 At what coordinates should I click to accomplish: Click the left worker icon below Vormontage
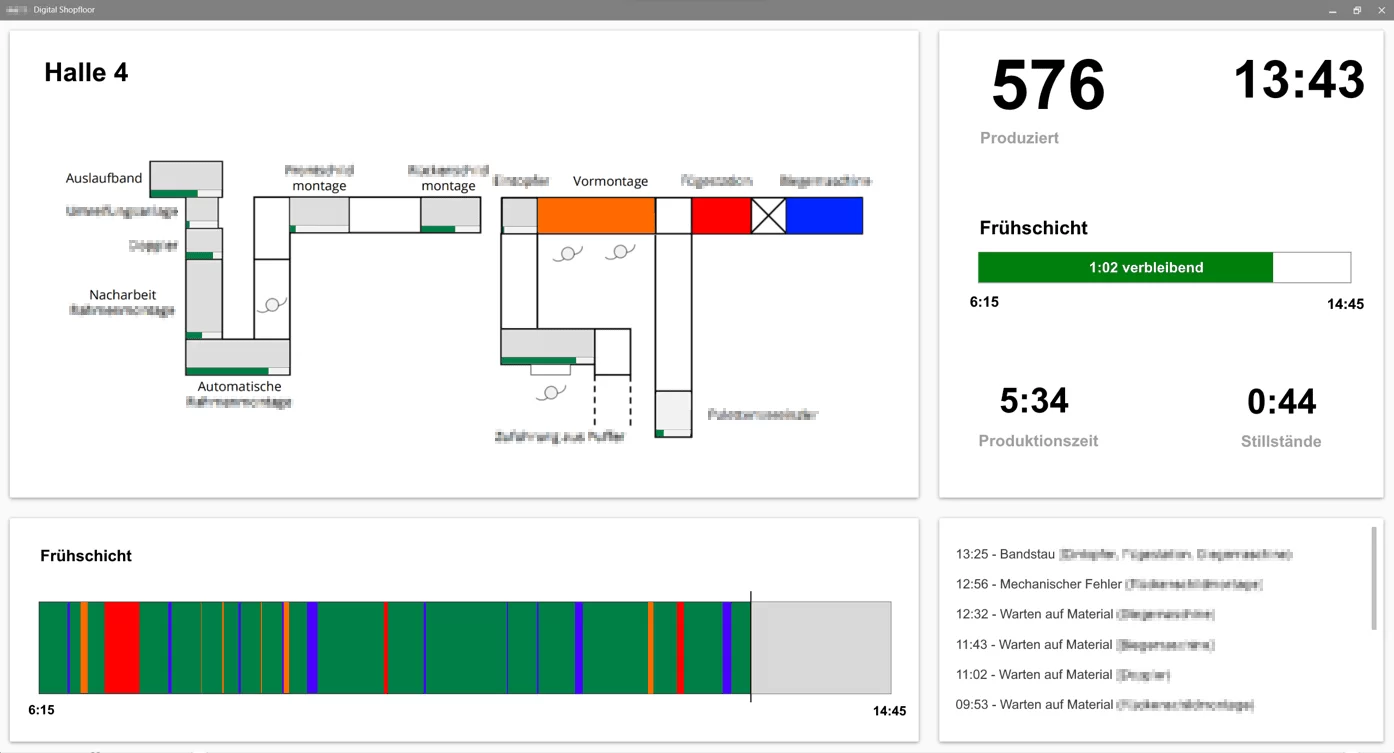pyautogui.click(x=568, y=254)
